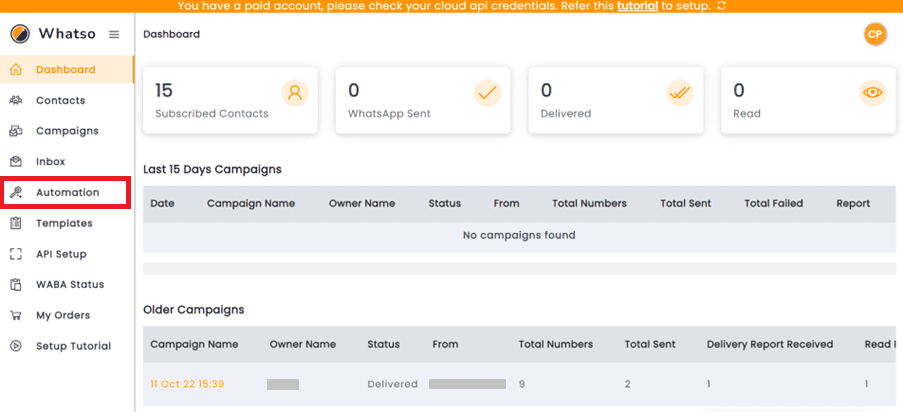The image size is (903, 412).
Task: Click the Contacts people icon
Action: click(x=16, y=100)
